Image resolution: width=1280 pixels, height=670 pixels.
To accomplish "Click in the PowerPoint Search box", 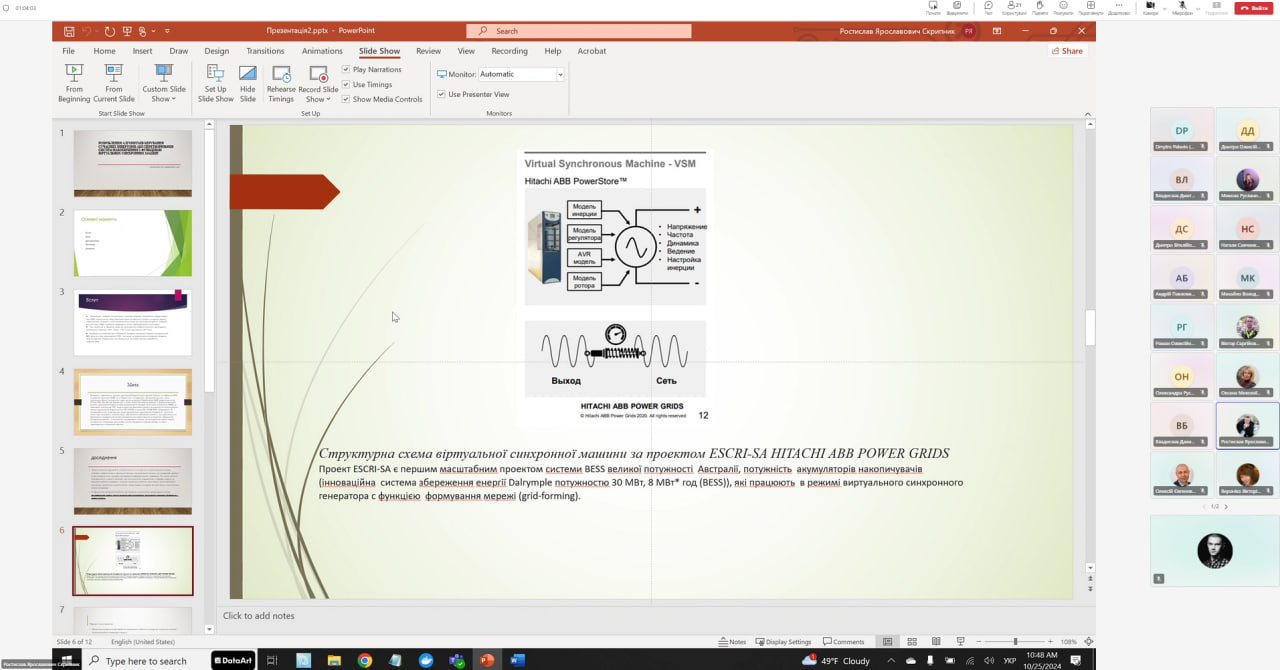I will [579, 31].
